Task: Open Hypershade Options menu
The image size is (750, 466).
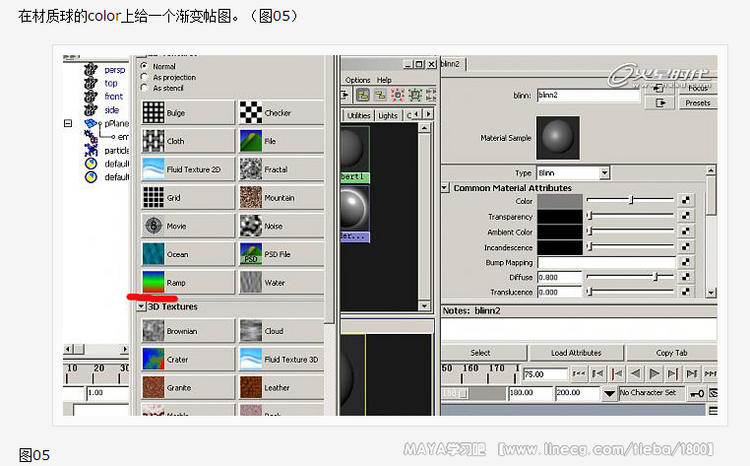Action: click(358, 80)
